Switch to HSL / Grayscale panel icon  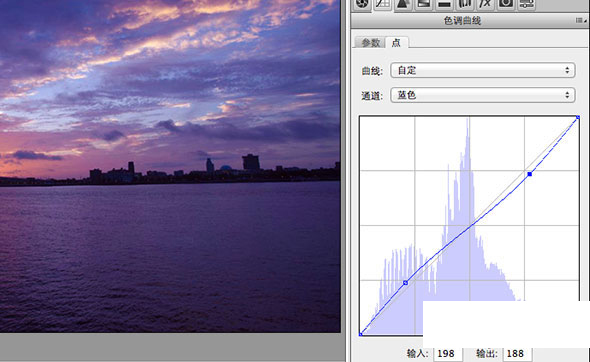(424, 4)
